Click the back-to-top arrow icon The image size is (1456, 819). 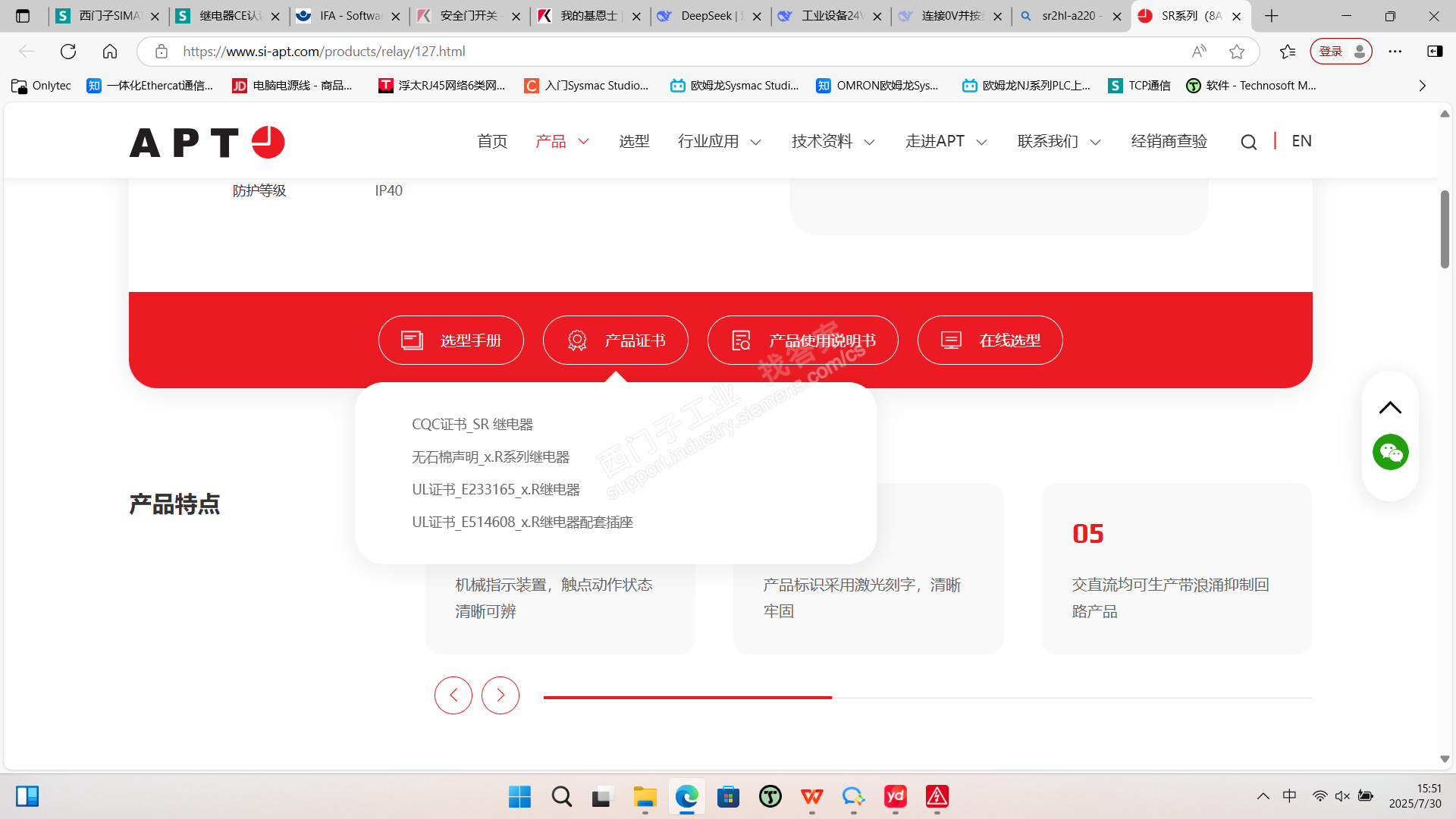[1390, 408]
